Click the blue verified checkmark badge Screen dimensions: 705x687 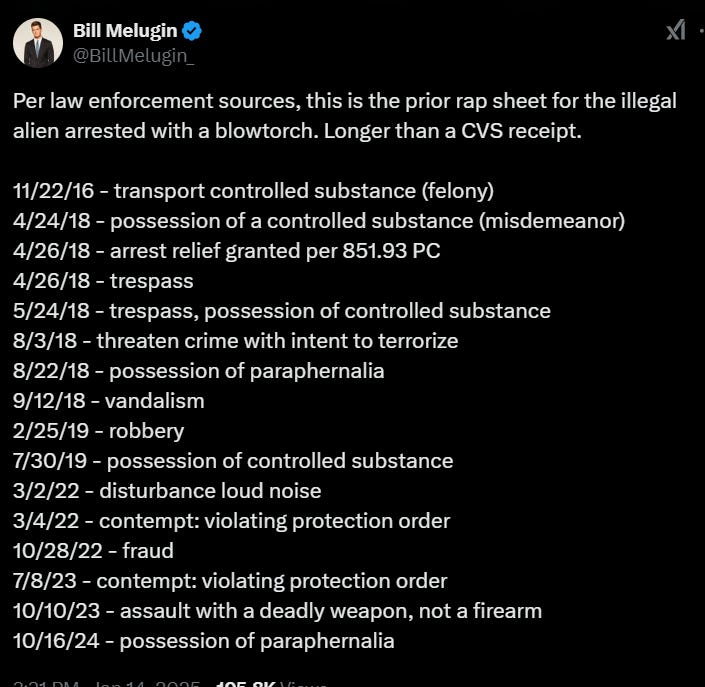(x=192, y=31)
